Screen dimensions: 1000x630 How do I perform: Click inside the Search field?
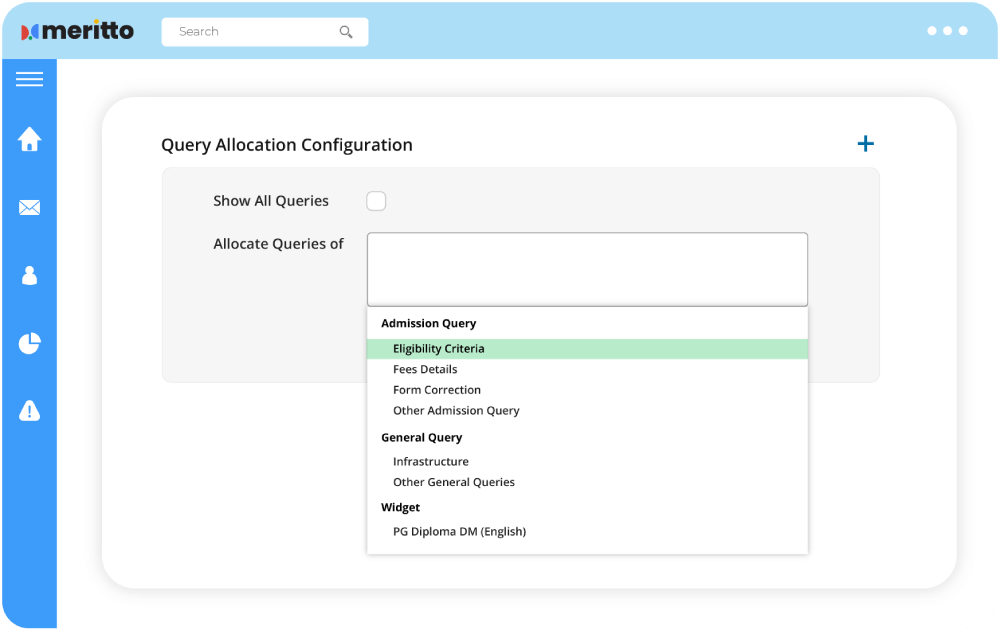pos(250,31)
